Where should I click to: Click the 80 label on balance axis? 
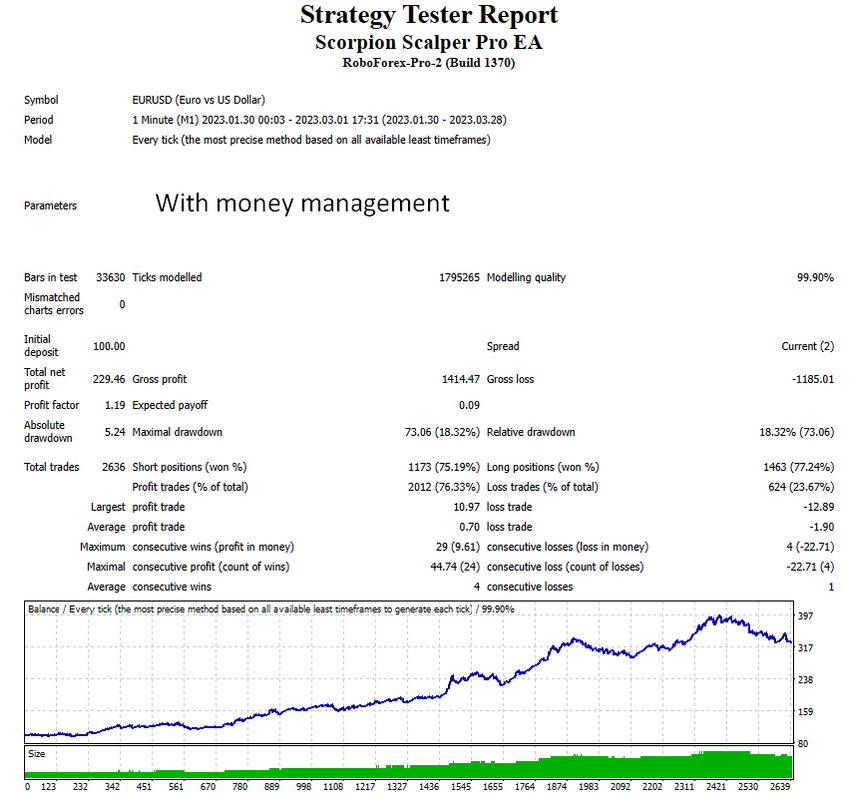point(803,744)
